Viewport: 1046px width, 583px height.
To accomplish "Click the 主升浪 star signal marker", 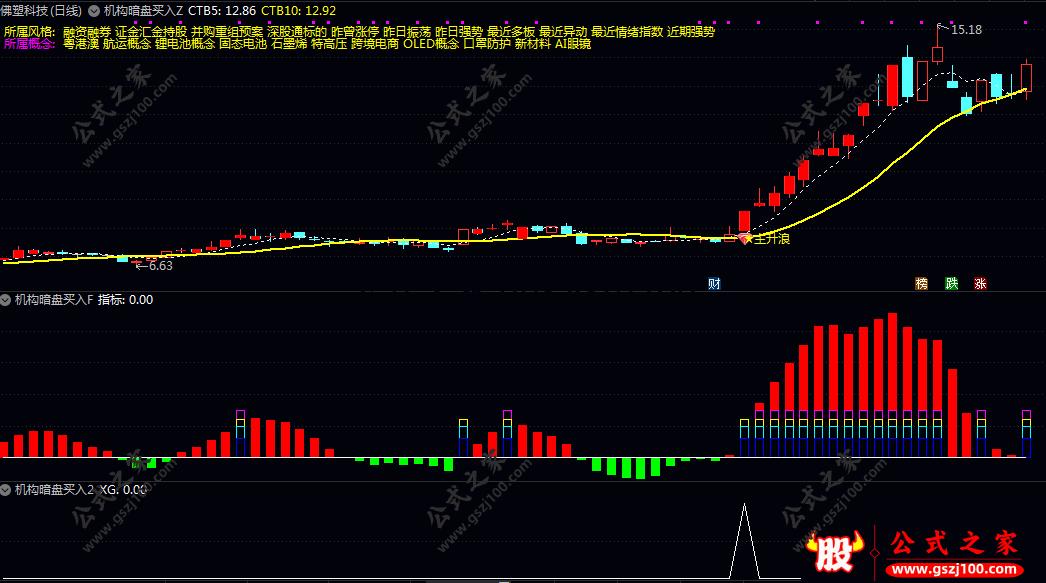I will point(747,238).
